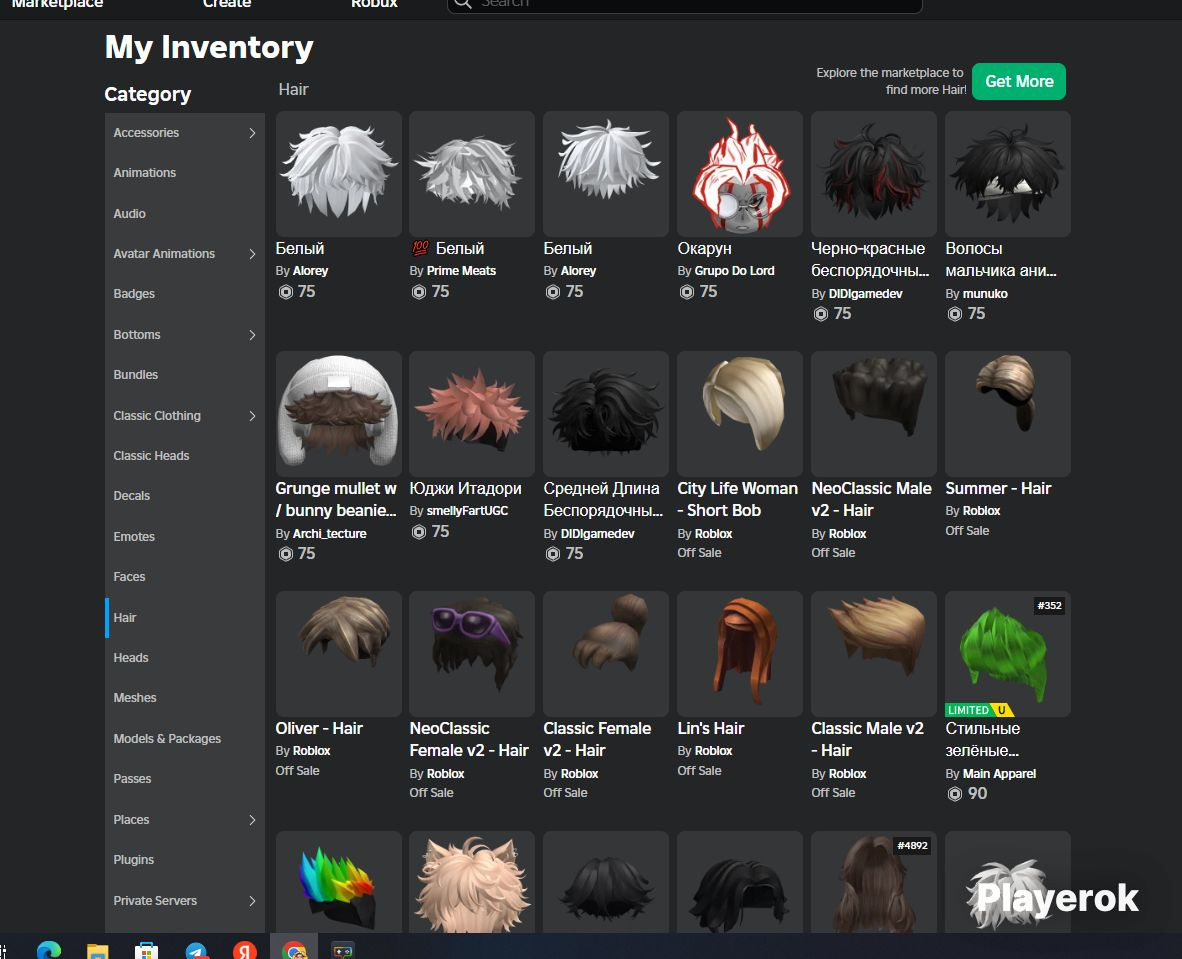Select the Models & Packages category

[167, 739]
